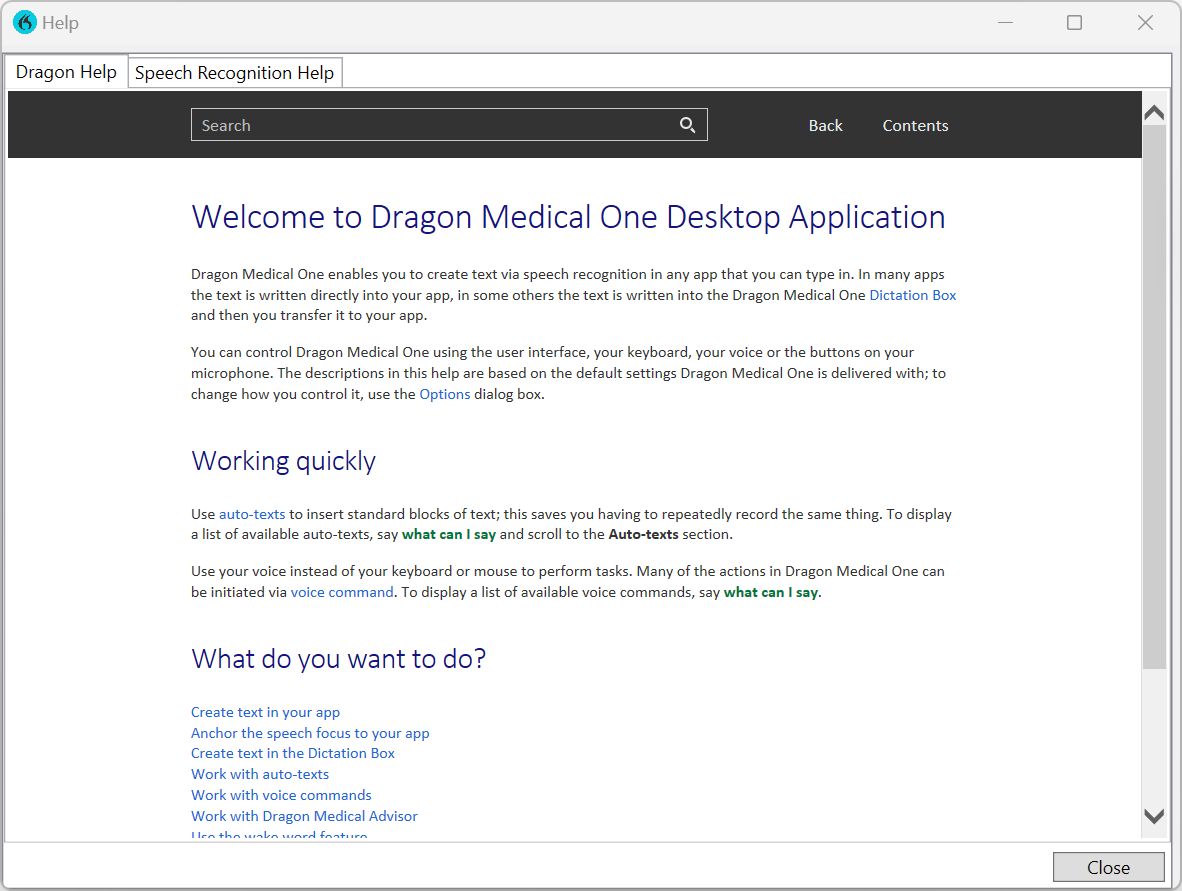Select the Dragon Help tab
Image resolution: width=1182 pixels, height=891 pixels.
pyautogui.click(x=65, y=71)
